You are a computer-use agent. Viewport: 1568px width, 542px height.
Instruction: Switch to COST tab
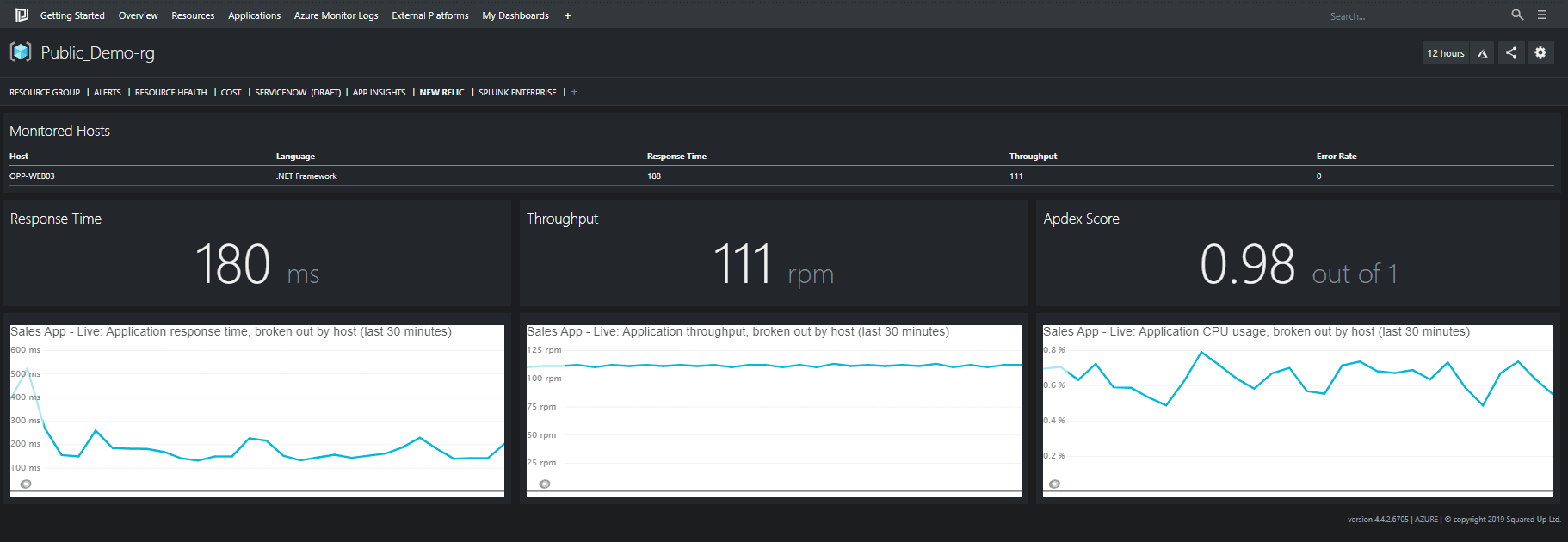point(231,92)
